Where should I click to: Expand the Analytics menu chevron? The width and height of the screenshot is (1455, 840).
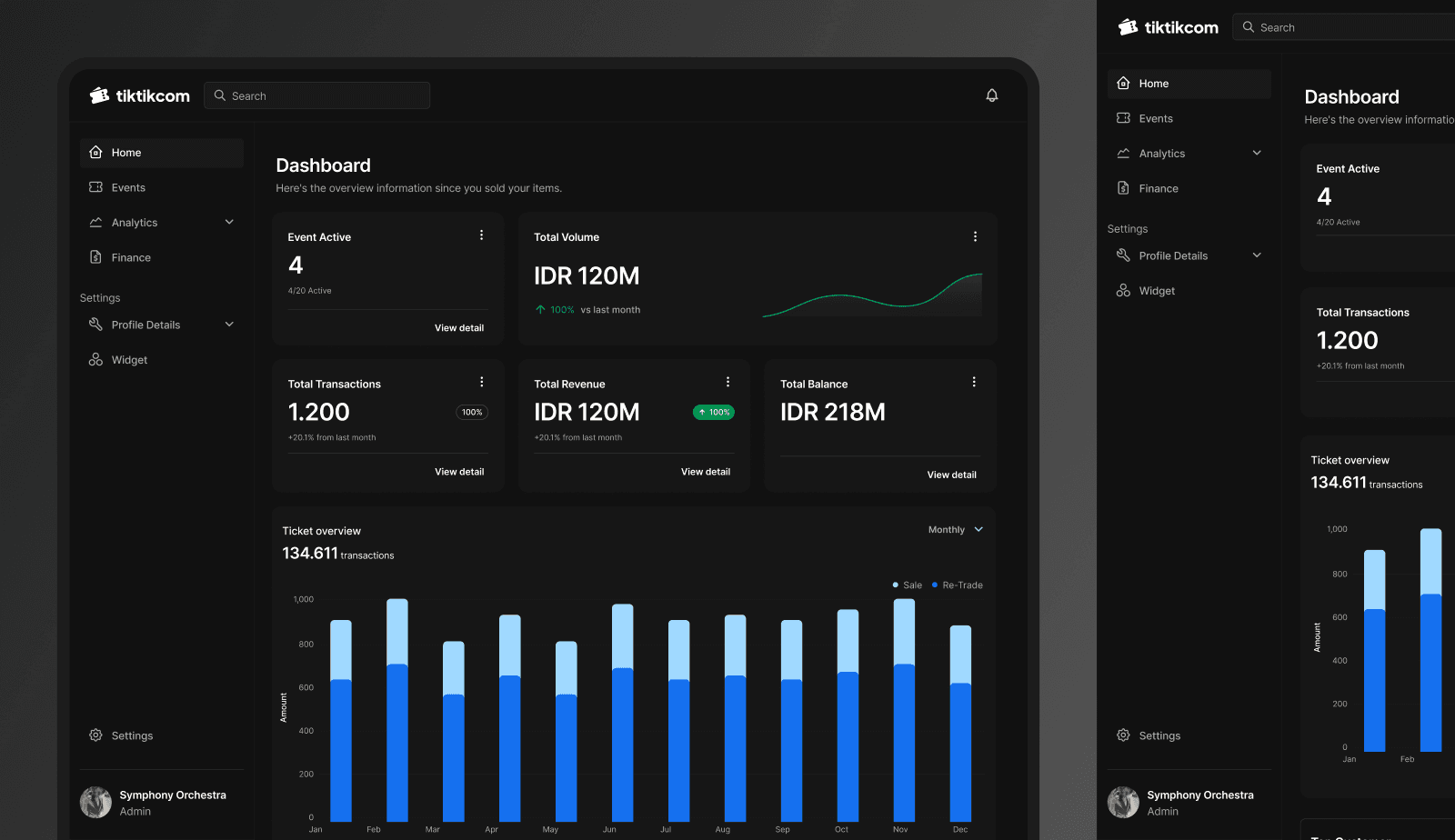[229, 222]
